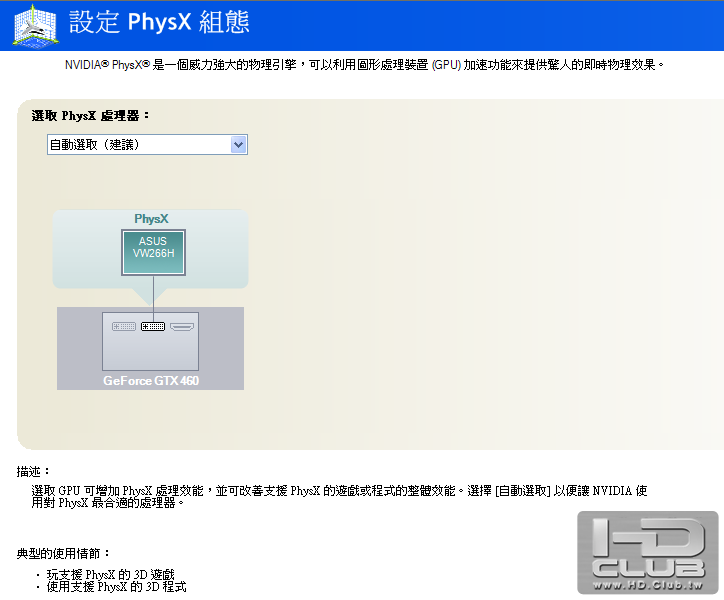Click the 設定 PhysX 組態 title text

pyautogui.click(x=159, y=22)
